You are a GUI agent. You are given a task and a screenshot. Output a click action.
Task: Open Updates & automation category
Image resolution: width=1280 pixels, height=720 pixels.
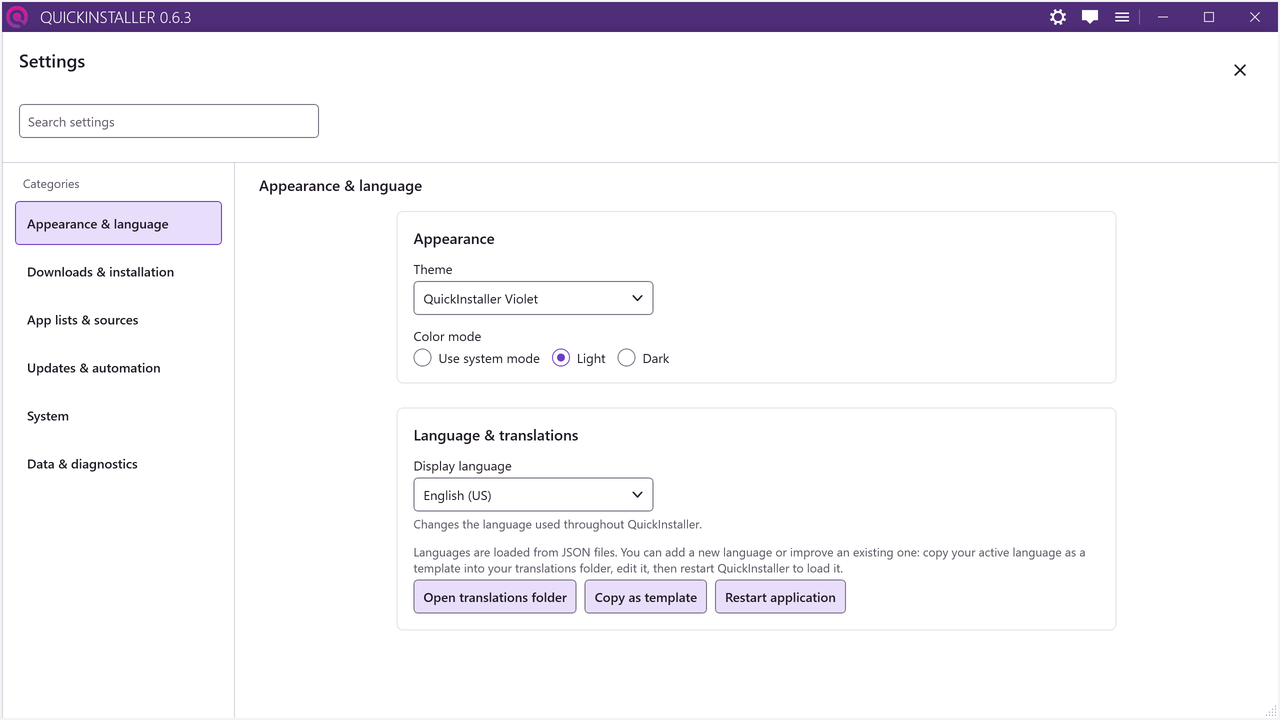click(x=118, y=368)
